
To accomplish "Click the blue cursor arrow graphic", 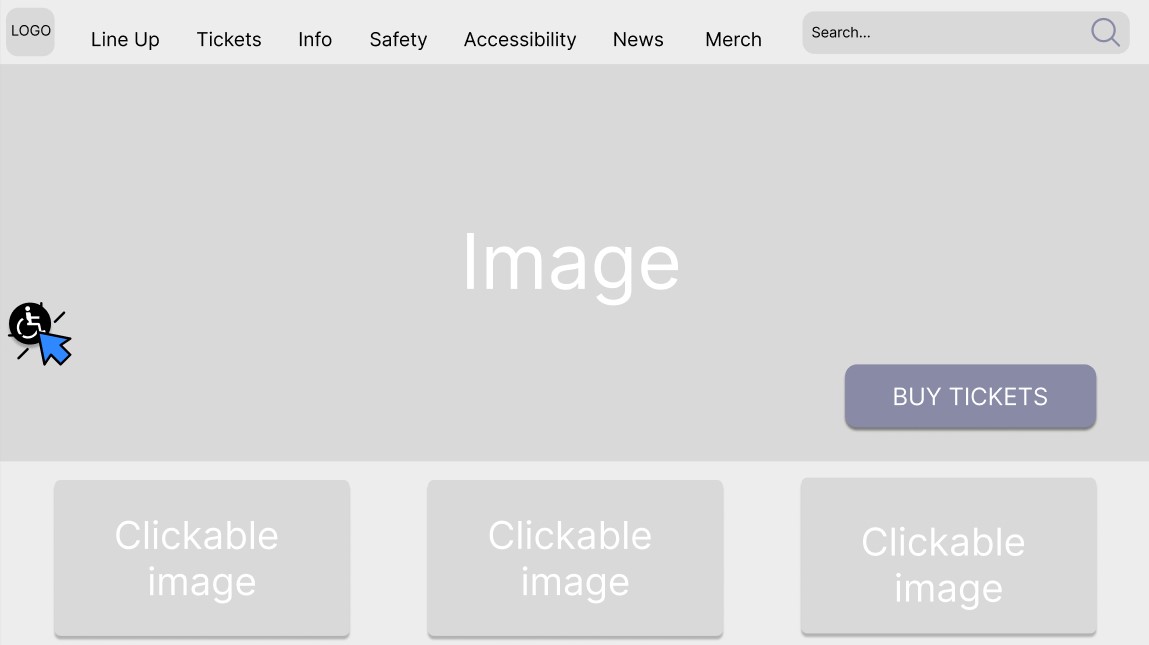I will [x=56, y=348].
